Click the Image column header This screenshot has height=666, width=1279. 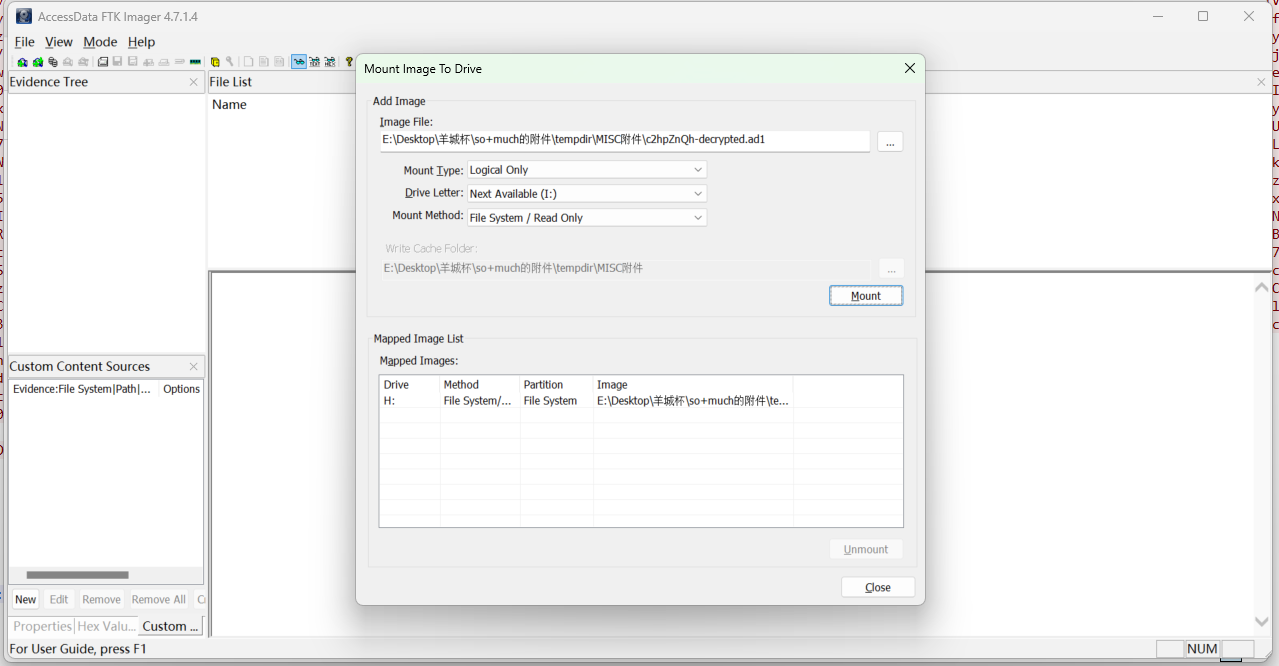(x=693, y=385)
